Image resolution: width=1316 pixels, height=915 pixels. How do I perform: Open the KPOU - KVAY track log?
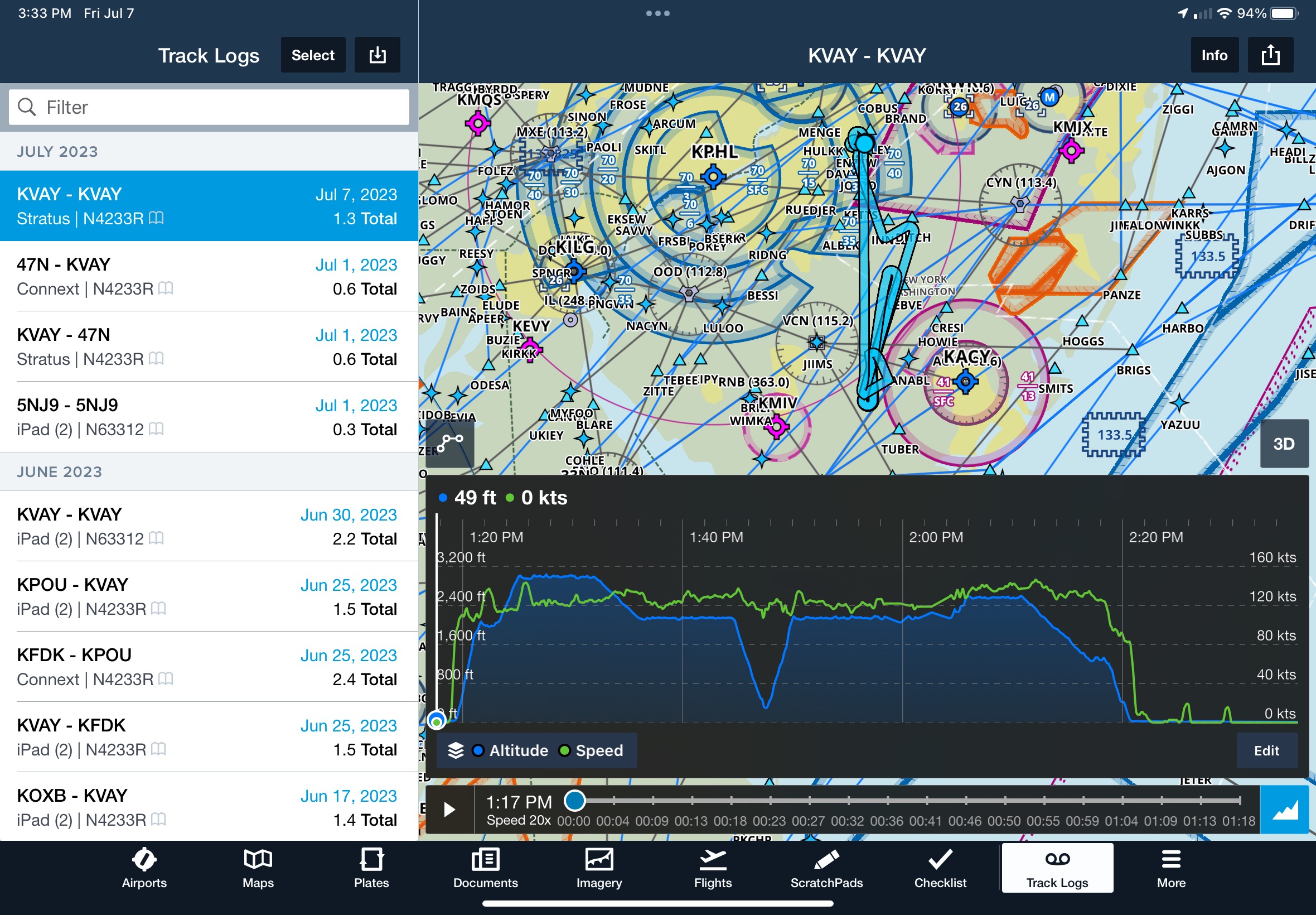click(209, 596)
